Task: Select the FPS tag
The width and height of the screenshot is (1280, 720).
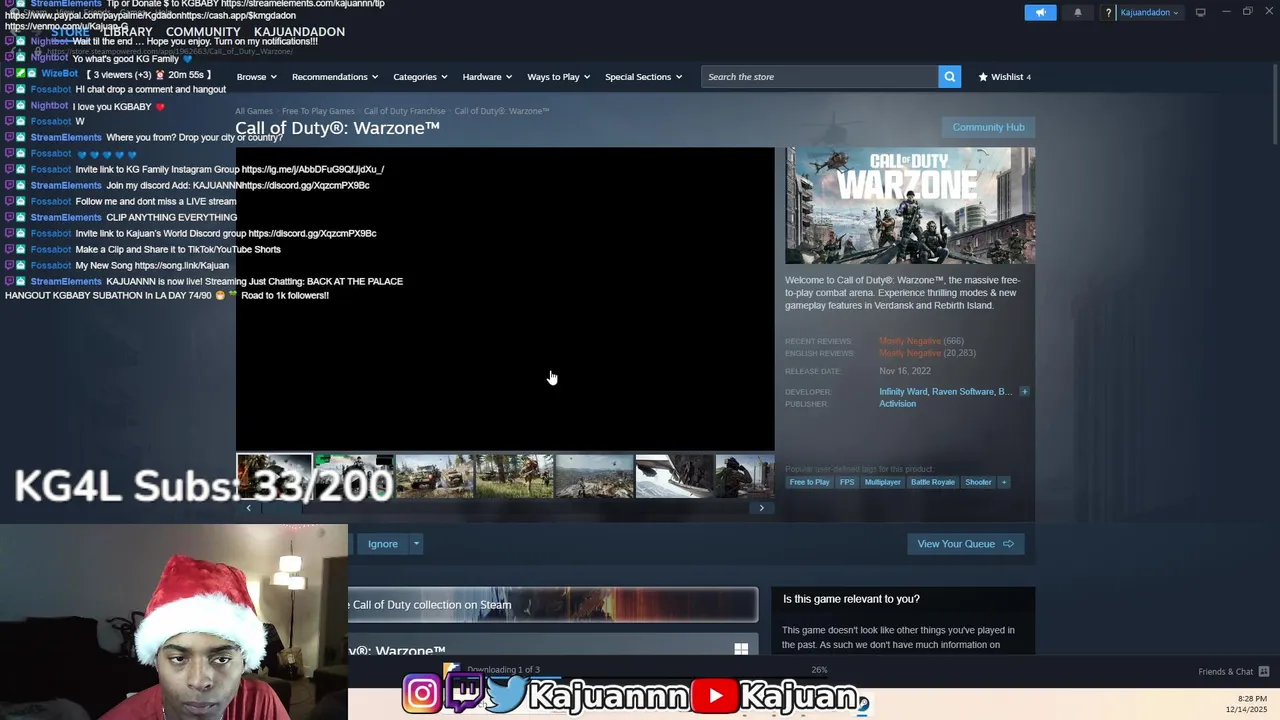Action: [847, 482]
